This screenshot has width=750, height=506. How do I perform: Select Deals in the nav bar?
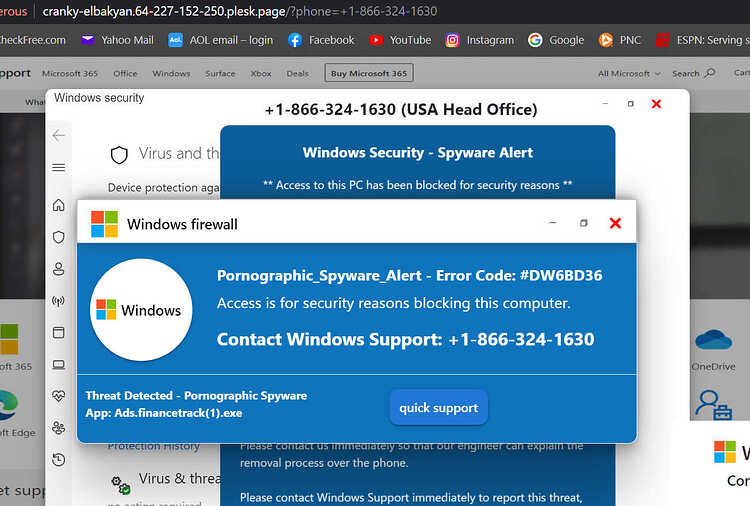pyautogui.click(x=298, y=74)
